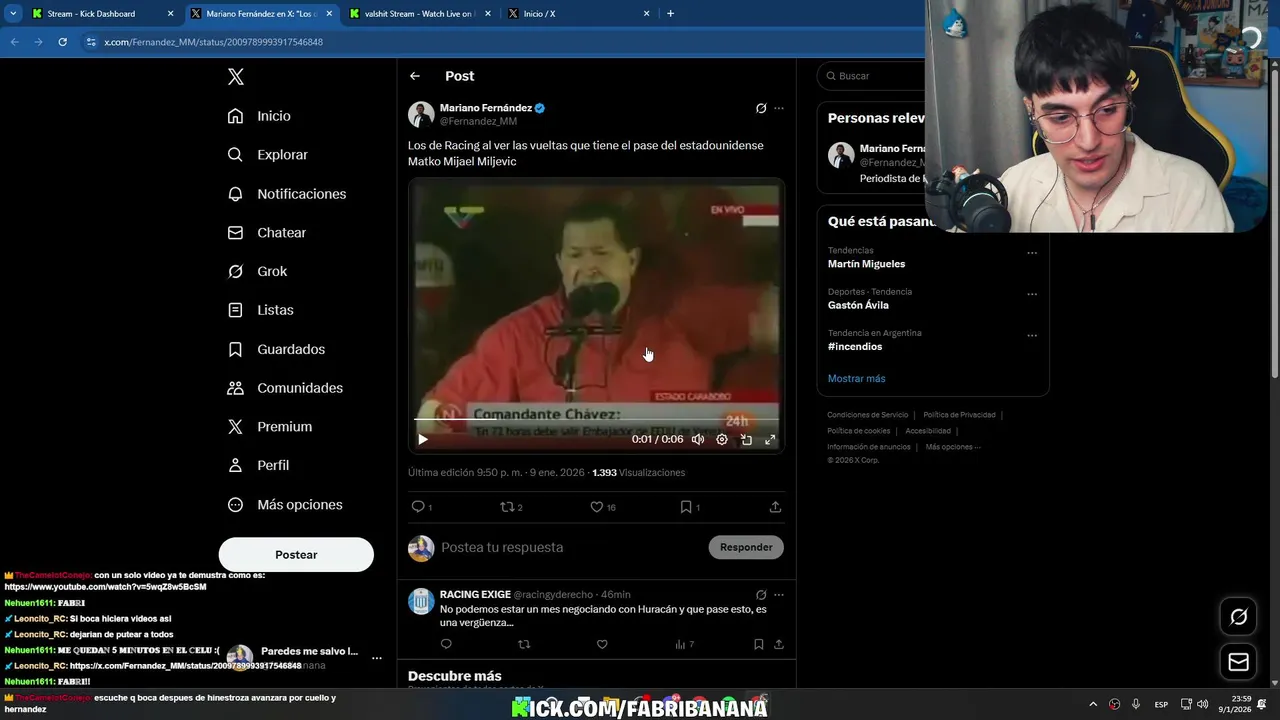Image resolution: width=1280 pixels, height=720 pixels.
Task: Open options for the Martín Migueles trend
Action: point(1032,253)
